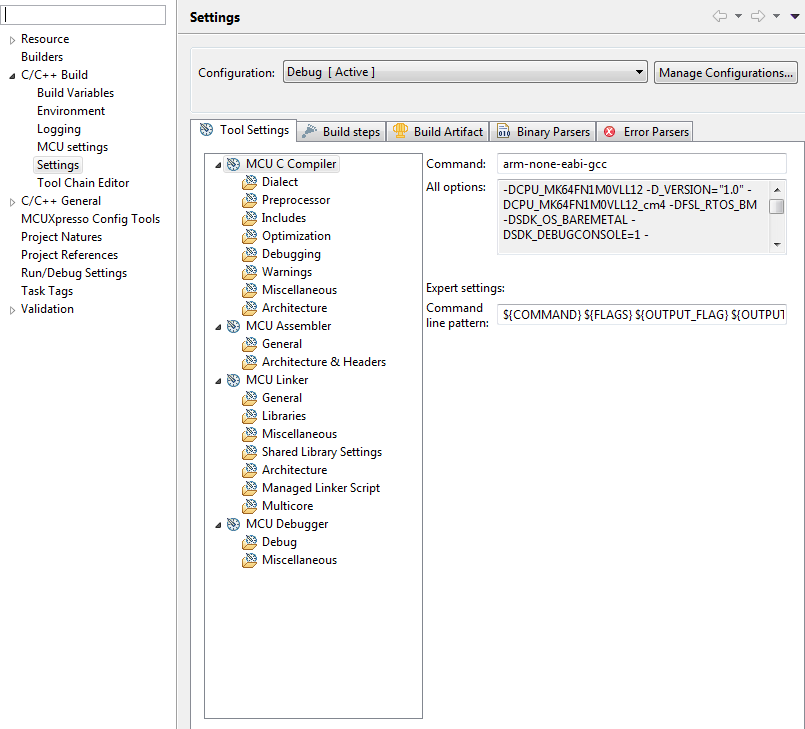Collapse the MCU Debugger node
Image resolution: width=805 pixels, height=729 pixels.
pyautogui.click(x=218, y=525)
